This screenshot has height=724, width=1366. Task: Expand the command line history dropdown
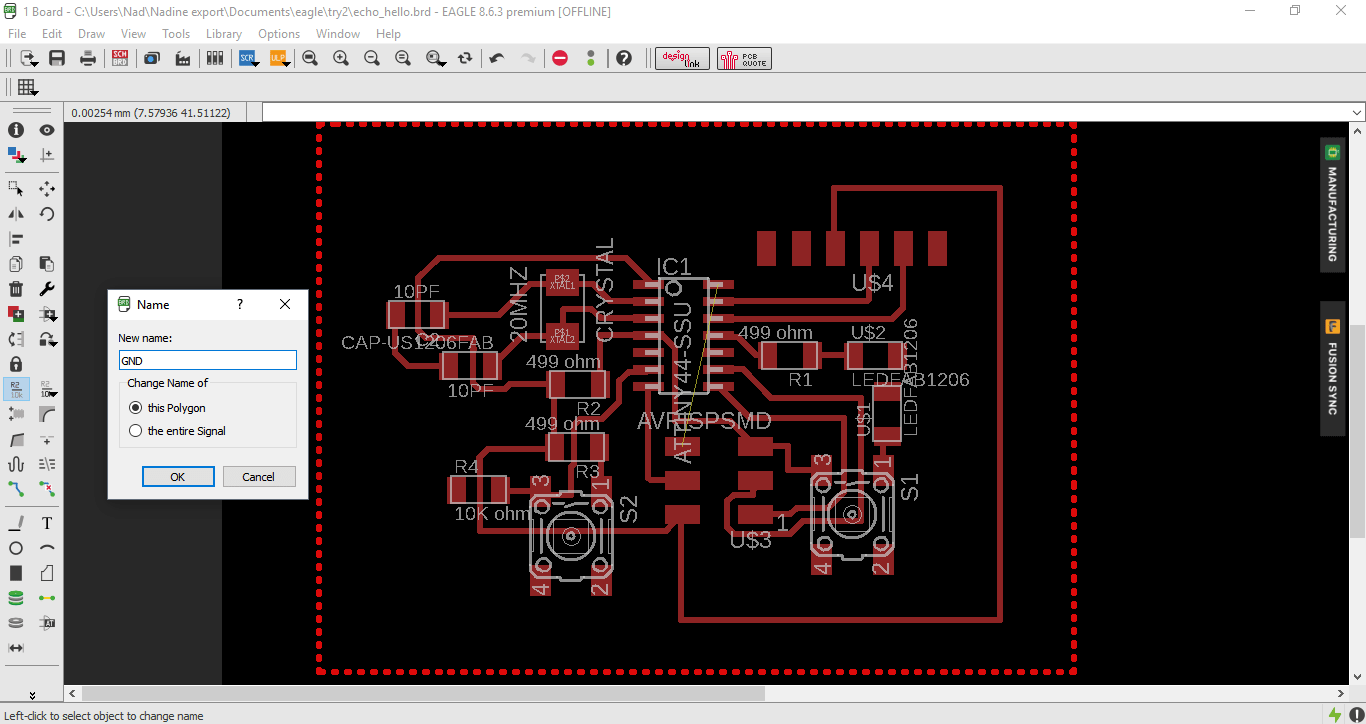(x=1357, y=112)
